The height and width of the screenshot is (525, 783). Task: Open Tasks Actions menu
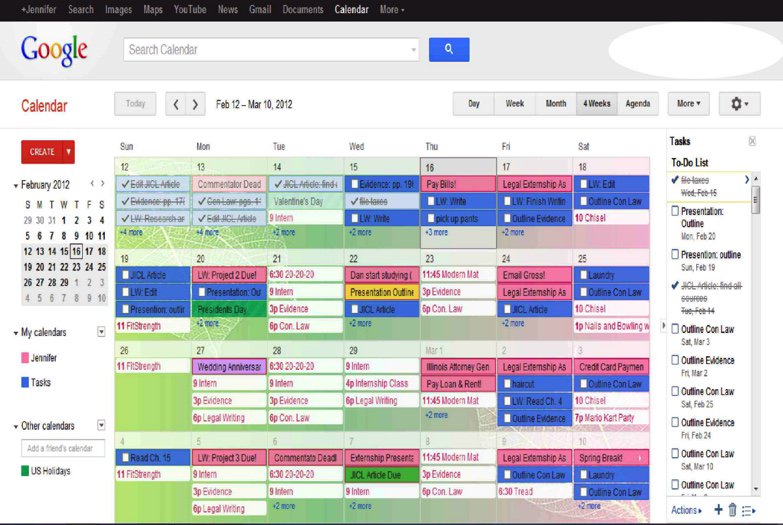pyautogui.click(x=687, y=510)
